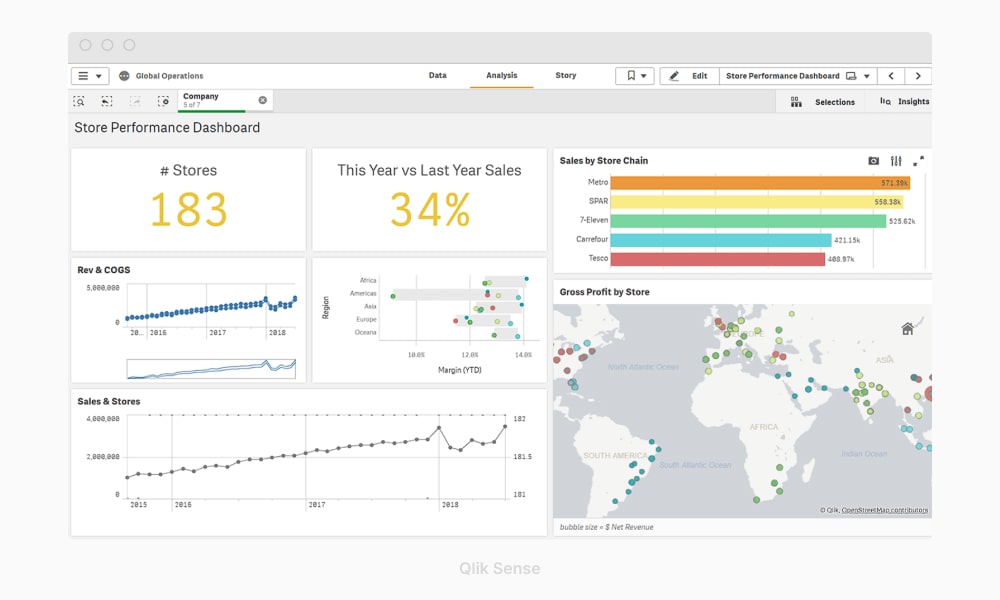This screenshot has height=600, width=1000.
Task: Click the Metro label in bar chart
Action: tap(598, 182)
